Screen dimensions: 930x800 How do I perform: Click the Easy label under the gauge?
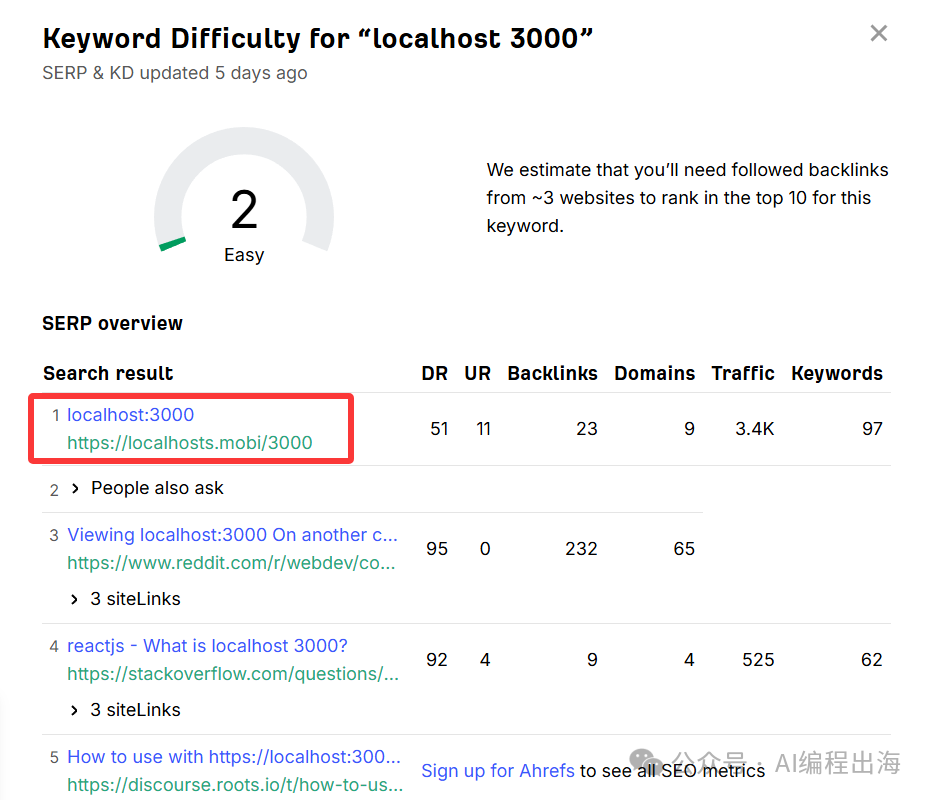244,255
